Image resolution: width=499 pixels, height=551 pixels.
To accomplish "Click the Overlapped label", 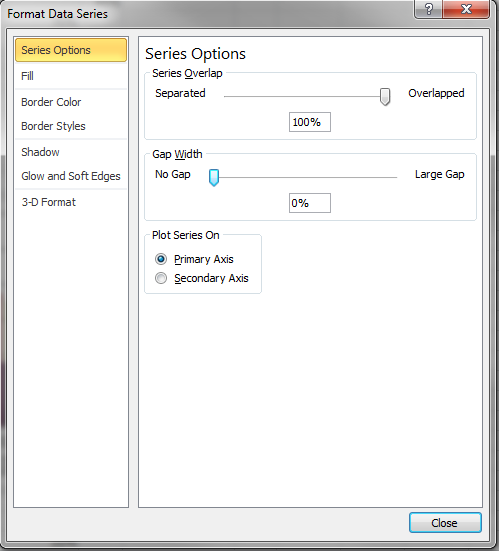I will coord(436,93).
